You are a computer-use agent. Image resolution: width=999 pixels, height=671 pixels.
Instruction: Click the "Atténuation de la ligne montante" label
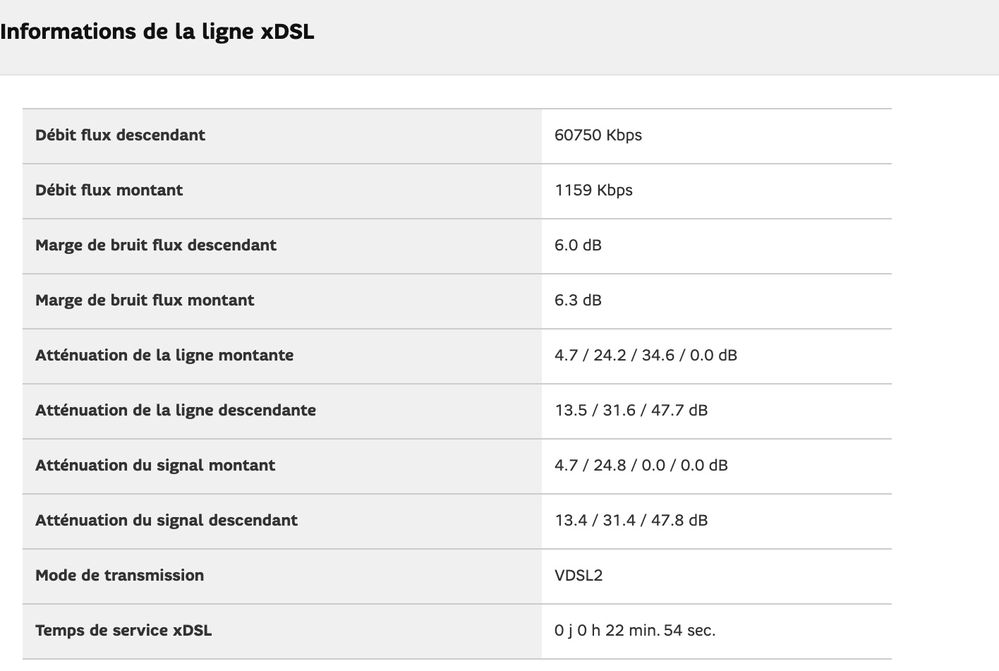pos(164,355)
